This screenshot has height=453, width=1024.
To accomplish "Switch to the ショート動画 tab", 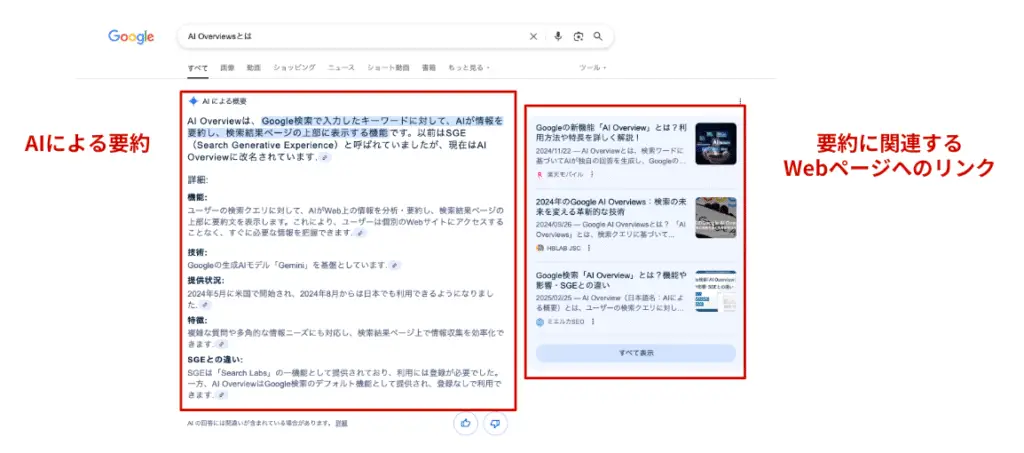I will tap(389, 67).
